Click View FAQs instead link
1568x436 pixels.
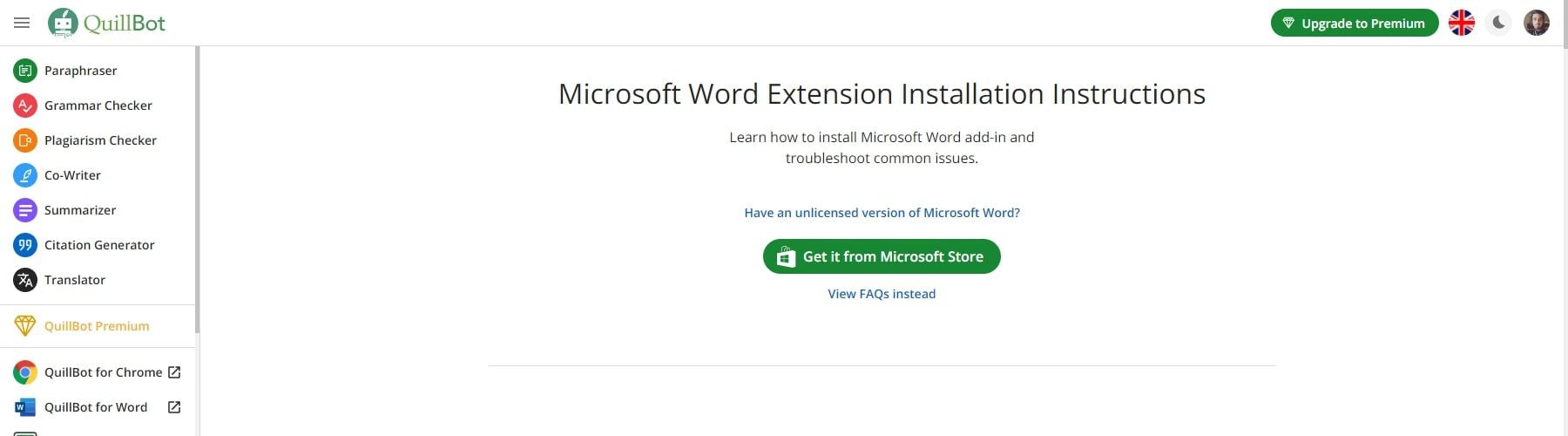coord(882,294)
